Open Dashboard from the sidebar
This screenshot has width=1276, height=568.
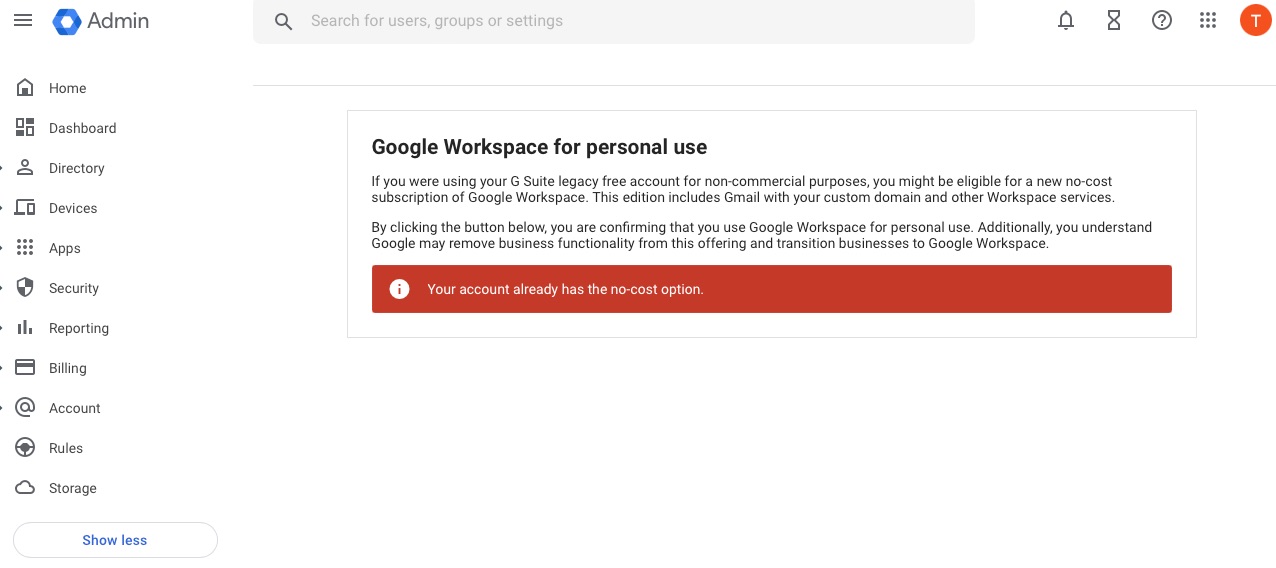point(82,128)
